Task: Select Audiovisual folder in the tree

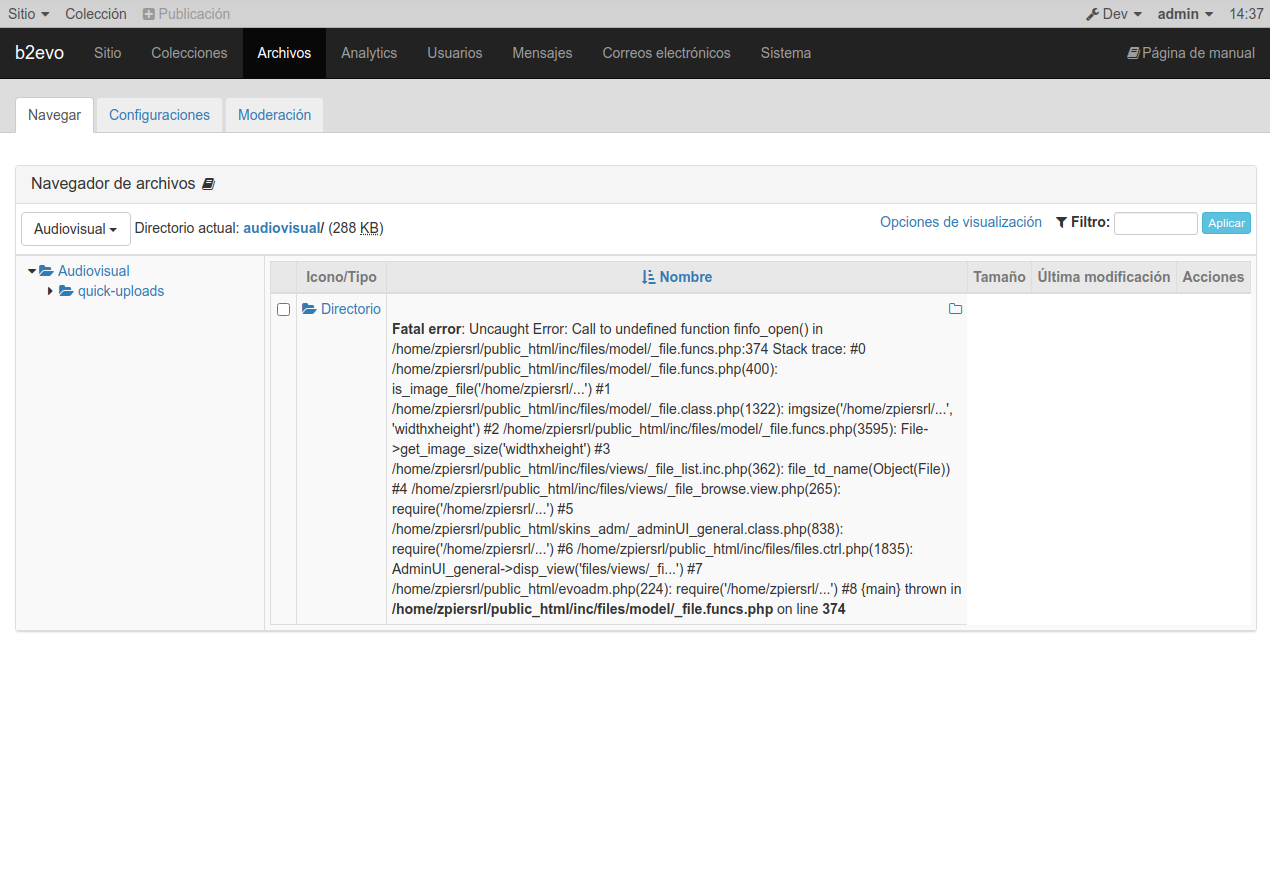Action: click(x=94, y=271)
